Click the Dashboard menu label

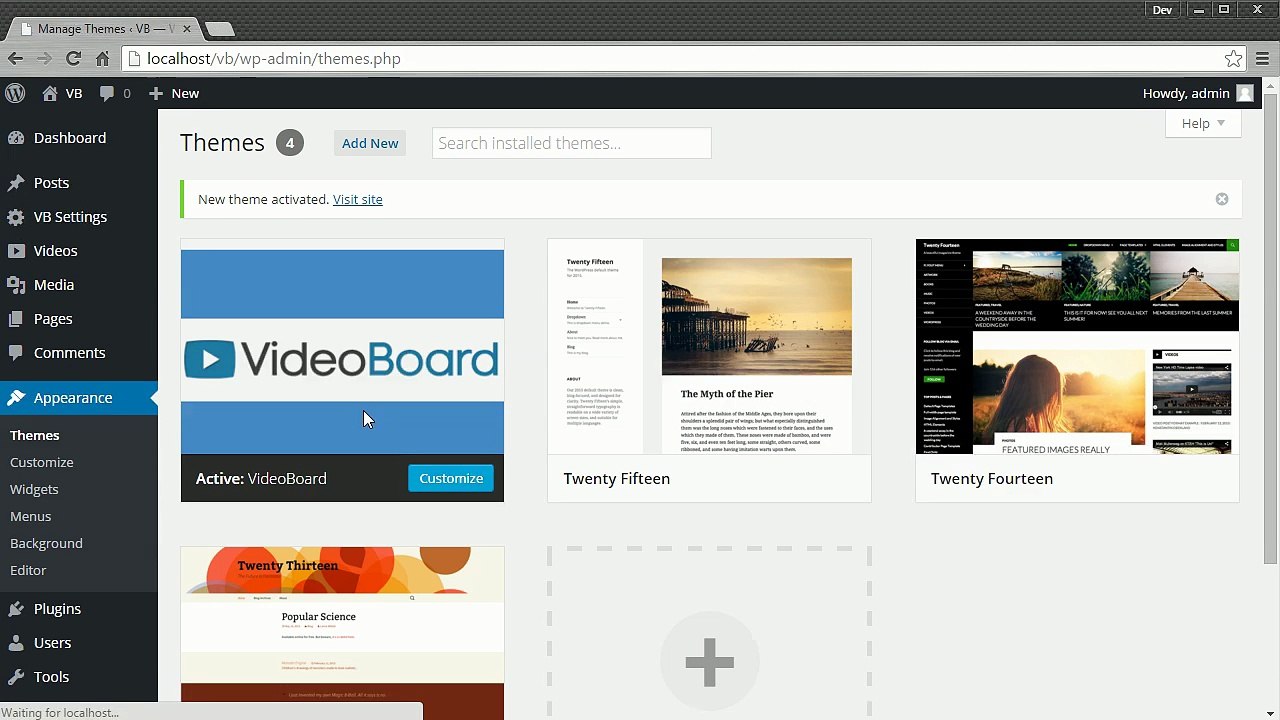point(70,138)
